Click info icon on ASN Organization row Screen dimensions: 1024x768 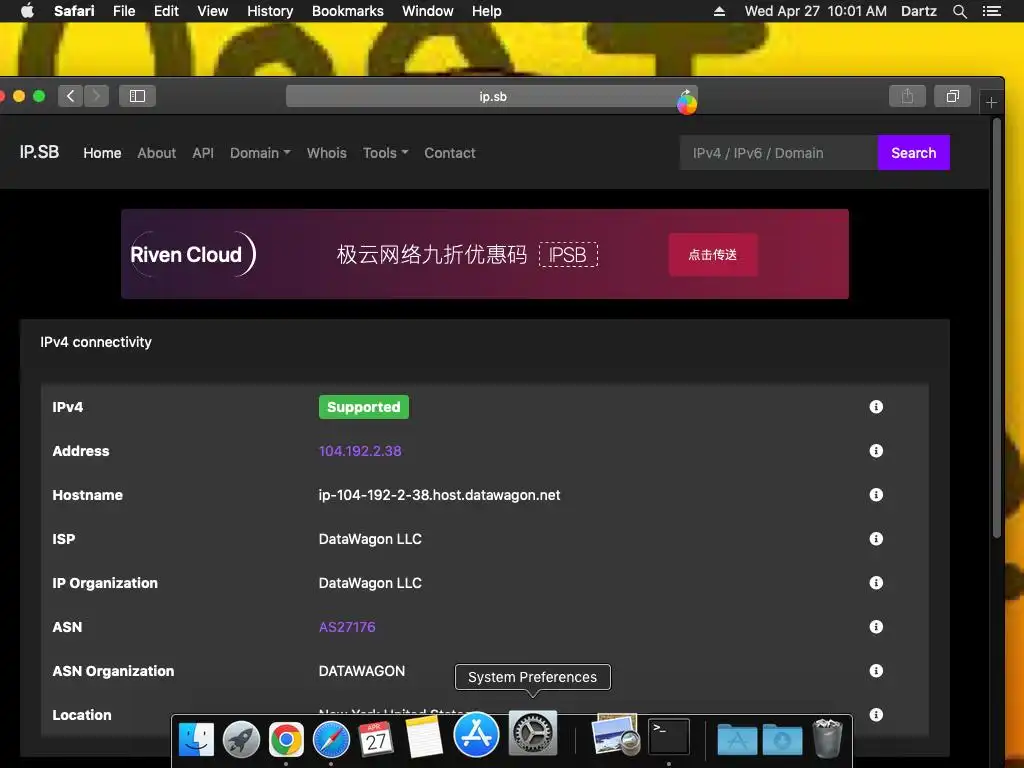coord(876,671)
